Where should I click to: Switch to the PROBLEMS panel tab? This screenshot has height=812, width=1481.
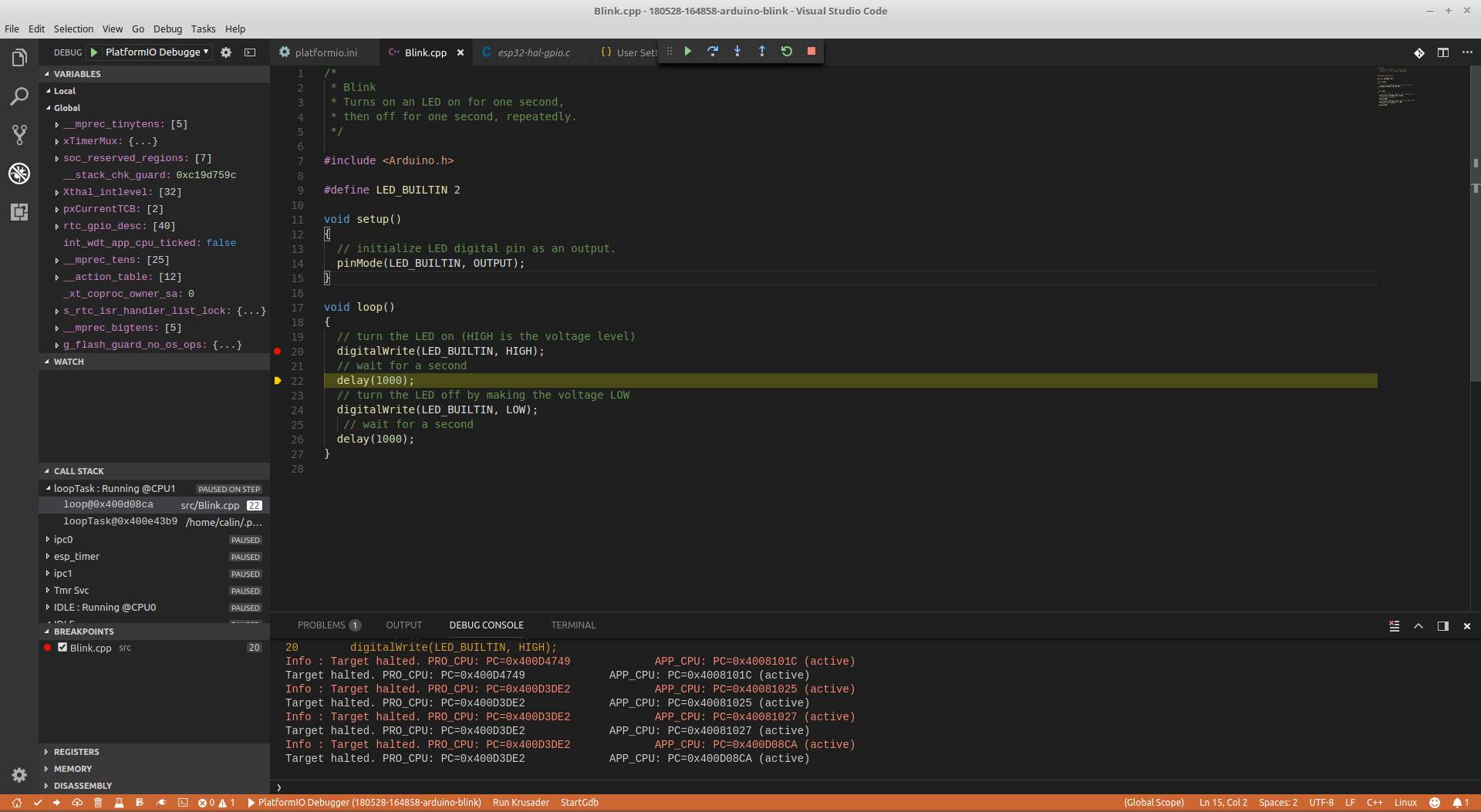point(329,625)
